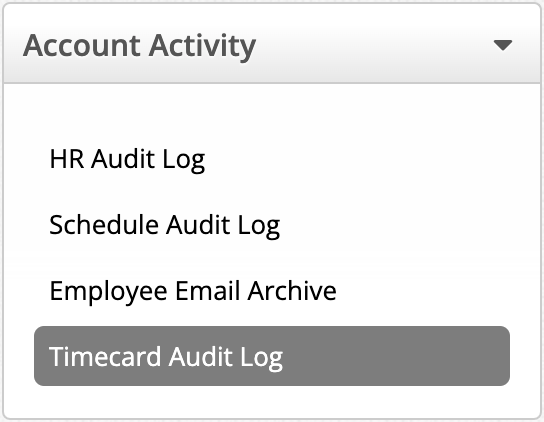
Task: Click the word Timecard in the selected row
Action: pos(105,356)
